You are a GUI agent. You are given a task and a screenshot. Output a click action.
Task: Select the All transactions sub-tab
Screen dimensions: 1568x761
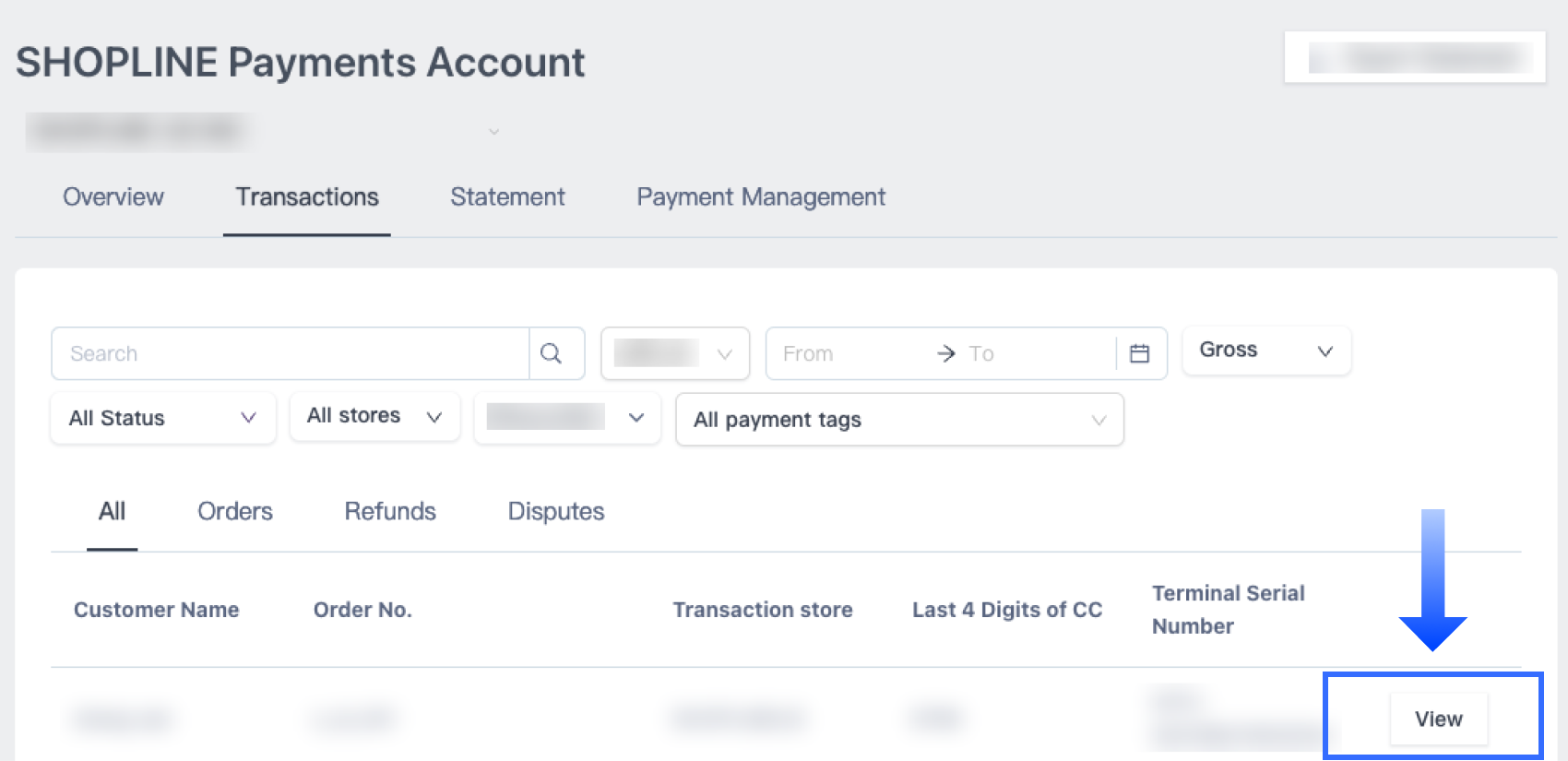(x=112, y=511)
